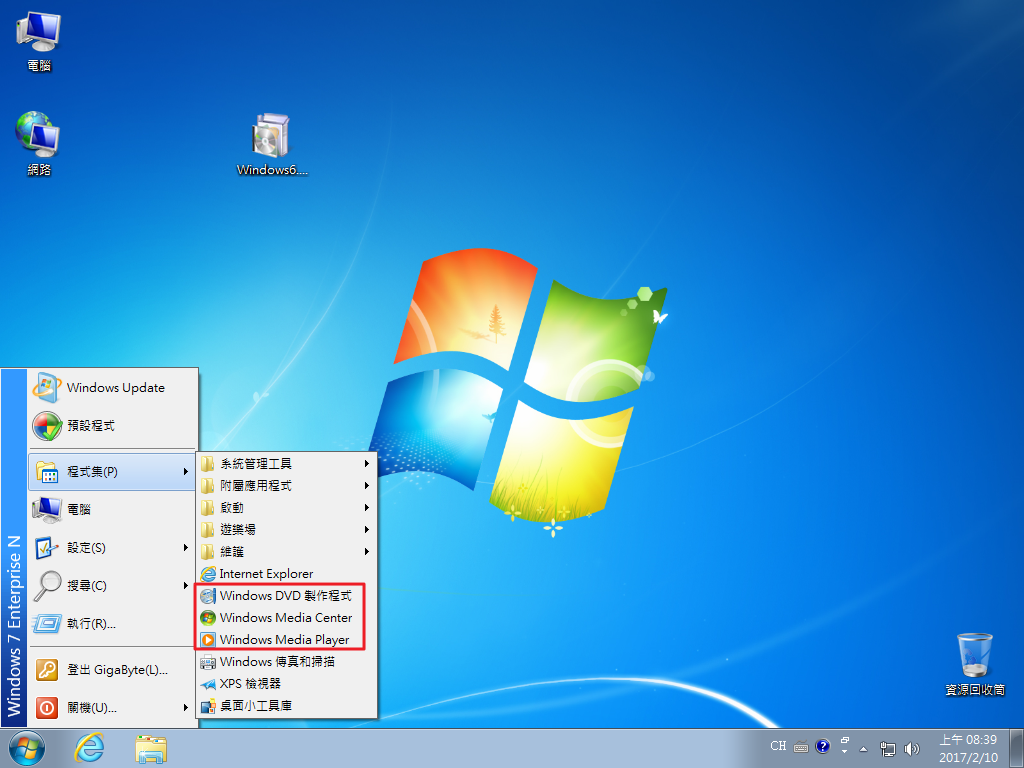Viewport: 1024px width, 768px height.
Task: Start Internet Explorer from the programs submenu
Action: tap(266, 574)
